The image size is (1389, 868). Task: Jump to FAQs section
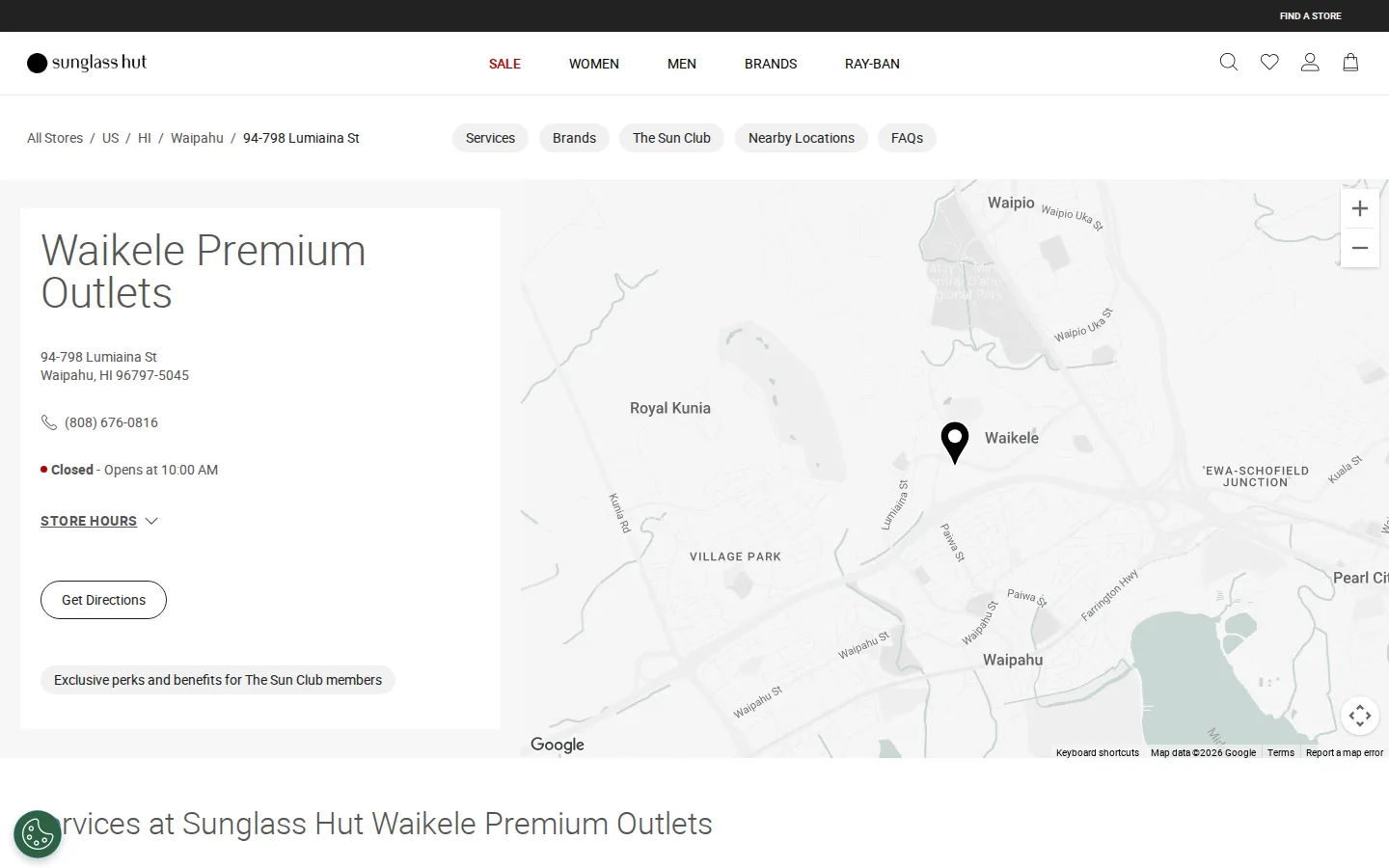(x=907, y=138)
